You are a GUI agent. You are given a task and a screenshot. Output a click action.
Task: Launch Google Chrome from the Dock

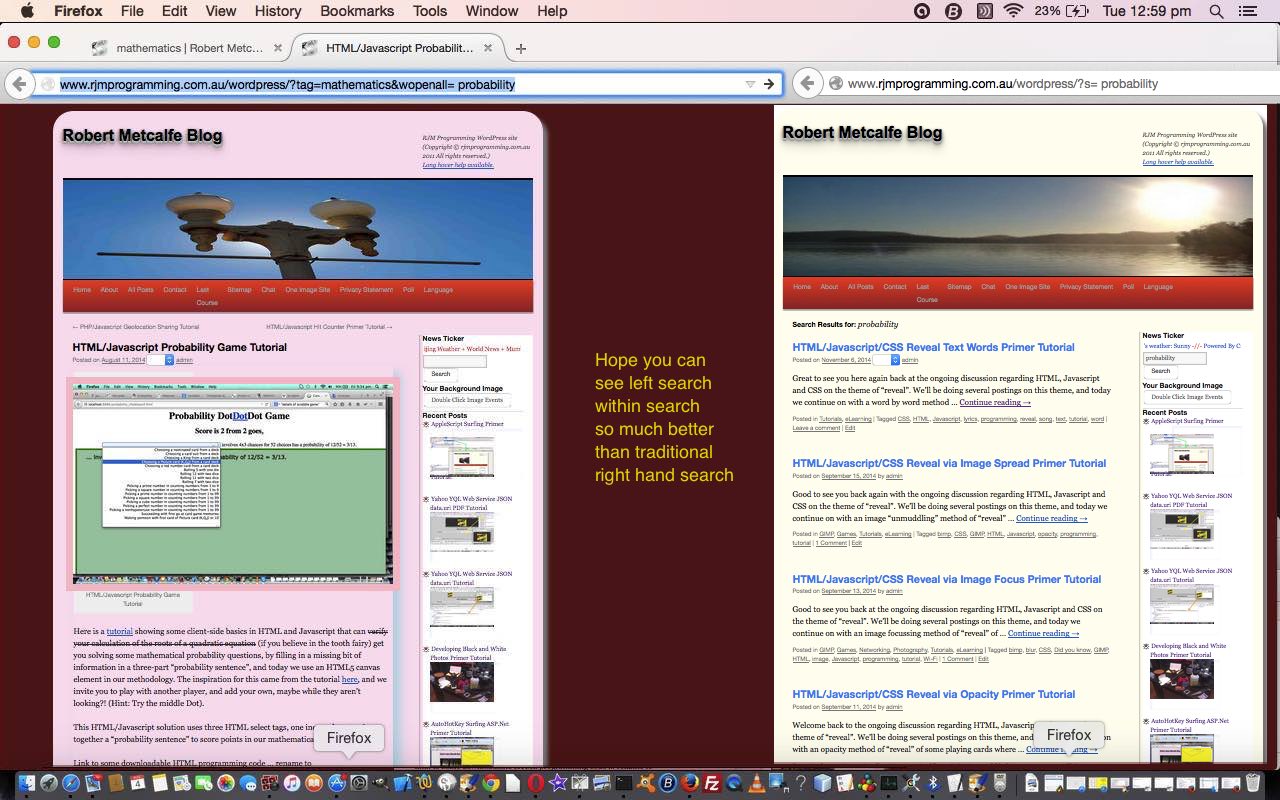coord(491,783)
